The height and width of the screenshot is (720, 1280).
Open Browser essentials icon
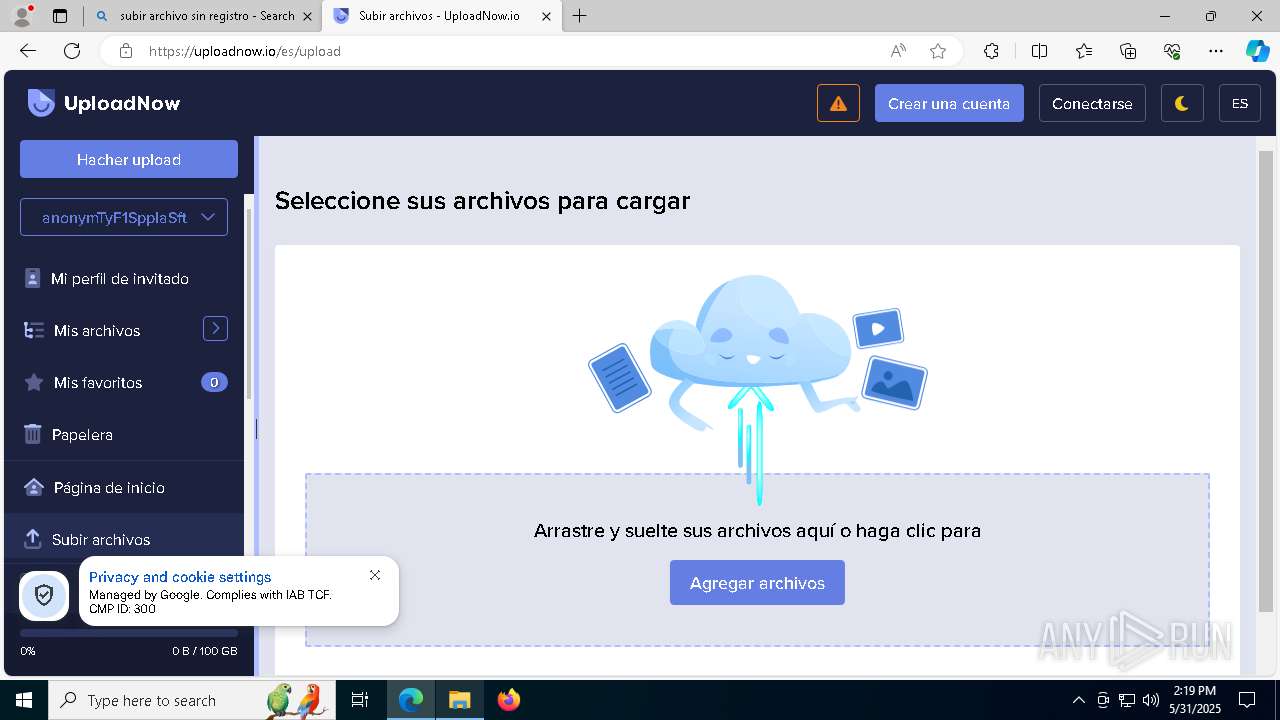1172,51
